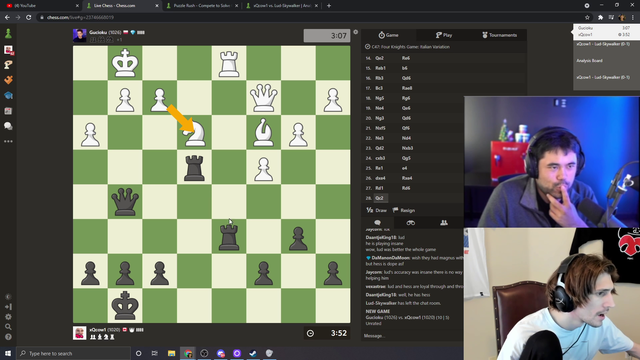
Task: Switch to the Puzzle Rush browser tab
Action: pyautogui.click(x=202, y=6)
